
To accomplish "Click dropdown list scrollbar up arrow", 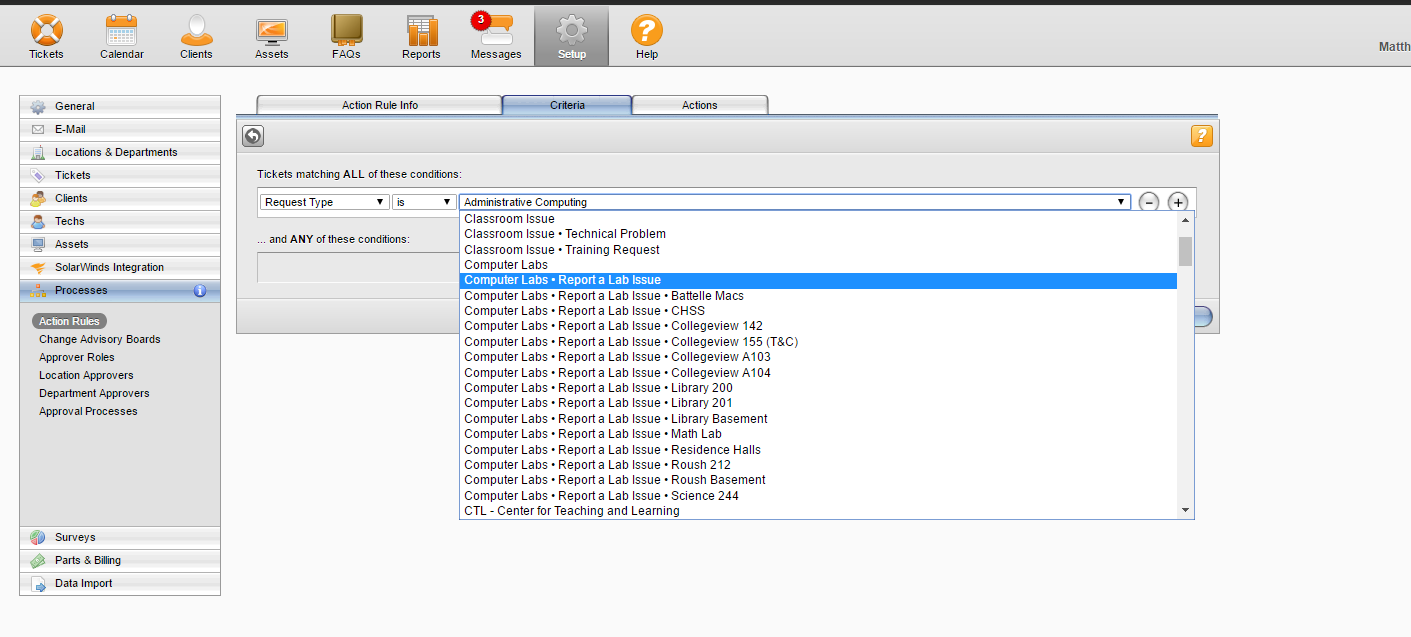I will [1186, 220].
